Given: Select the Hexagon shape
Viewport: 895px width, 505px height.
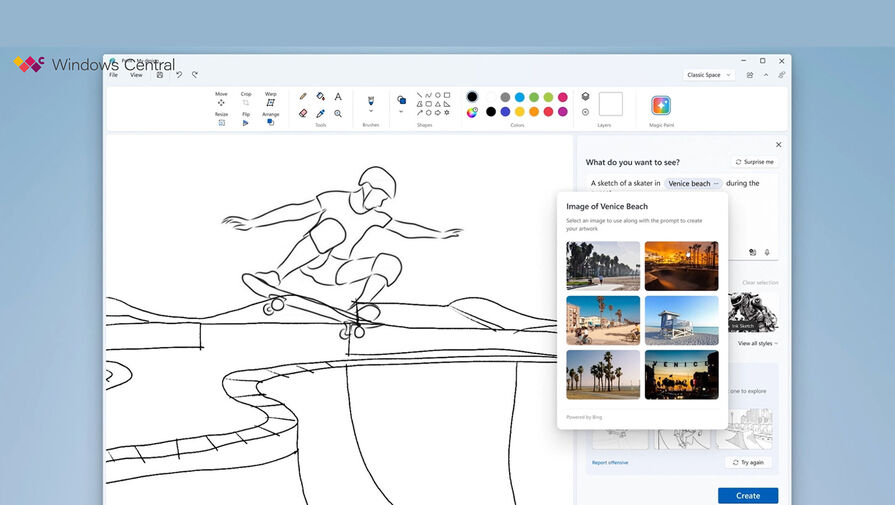Looking at the screenshot, I should tap(429, 112).
